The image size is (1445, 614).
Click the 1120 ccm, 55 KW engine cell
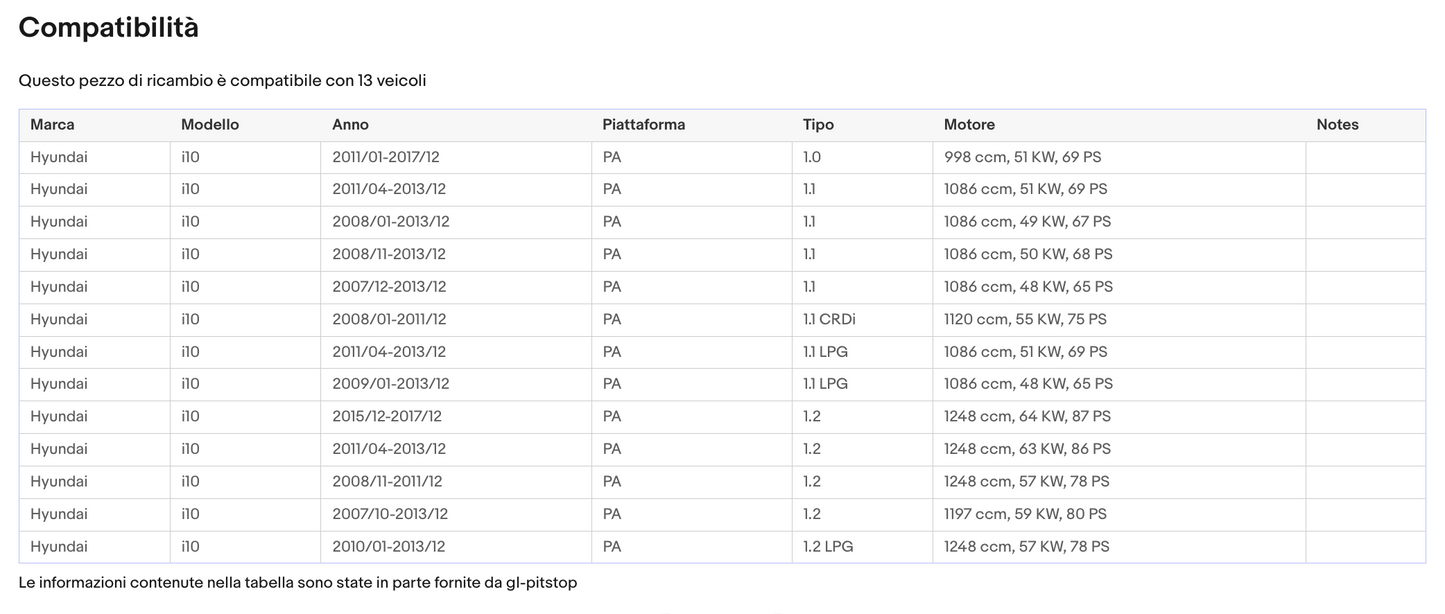tap(1025, 320)
